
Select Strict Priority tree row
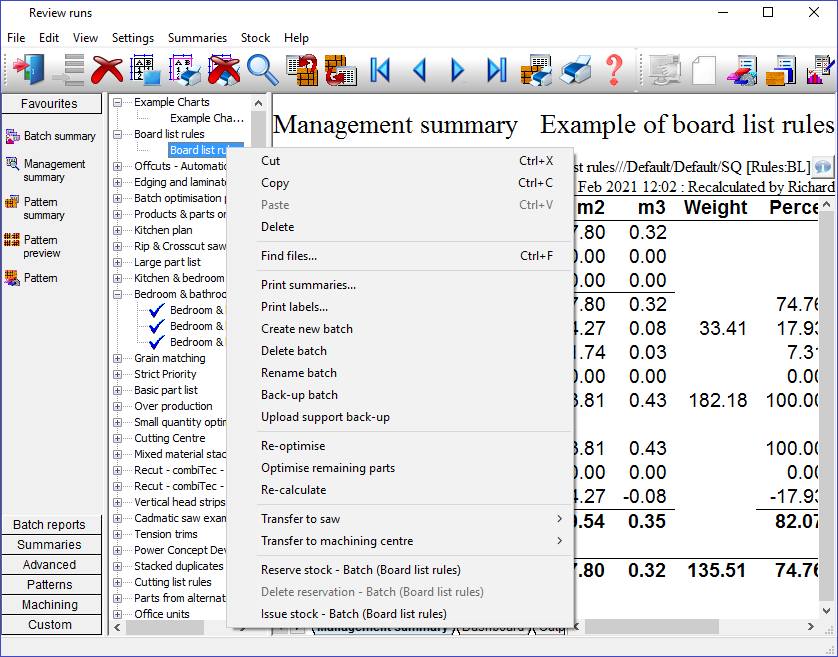(165, 374)
